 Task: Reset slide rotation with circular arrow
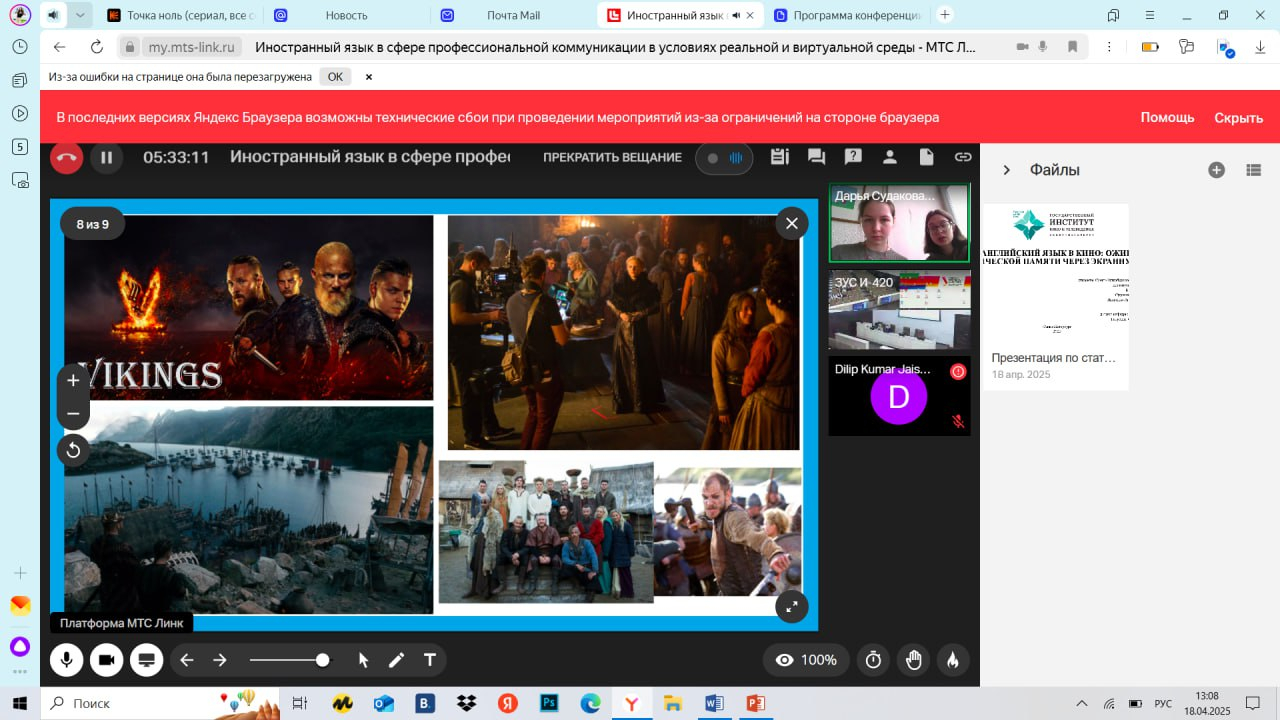[73, 450]
